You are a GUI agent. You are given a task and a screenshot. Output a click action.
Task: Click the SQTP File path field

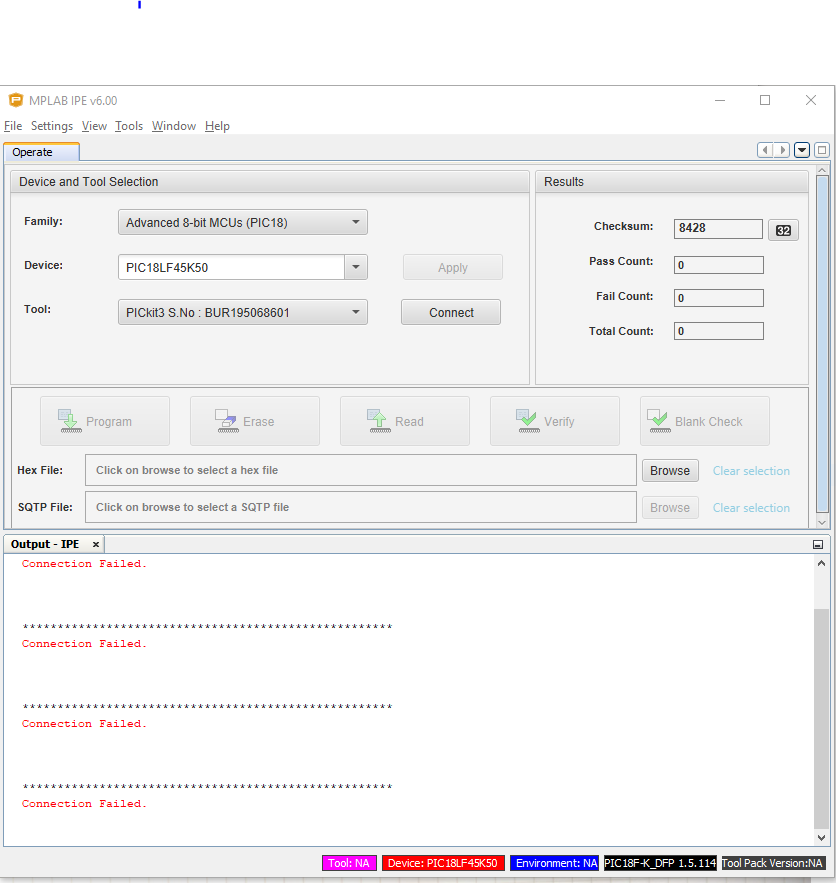(x=361, y=507)
